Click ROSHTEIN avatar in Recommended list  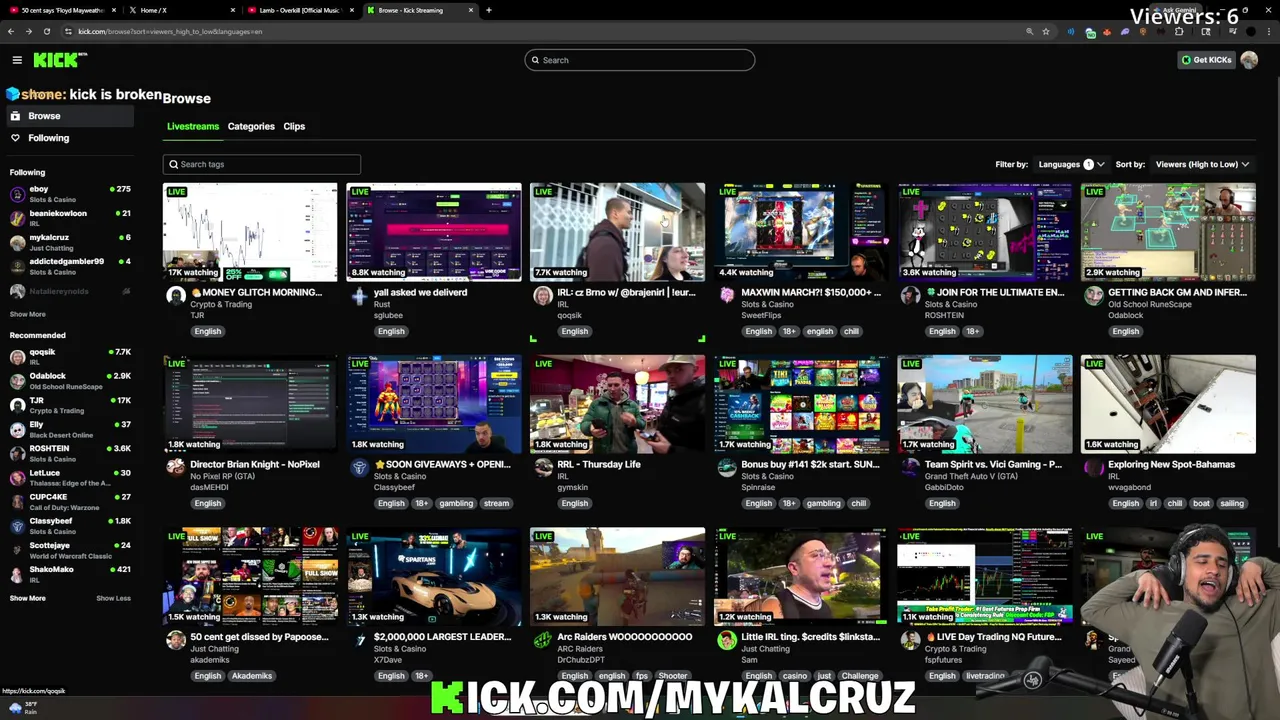click(17, 454)
